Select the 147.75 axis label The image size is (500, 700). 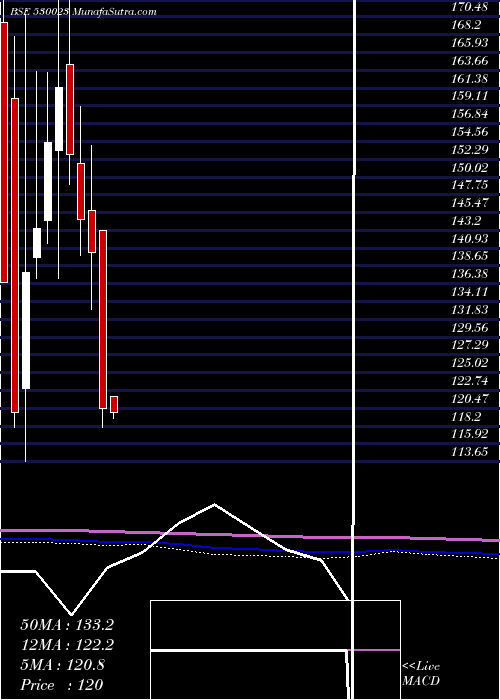(x=470, y=186)
